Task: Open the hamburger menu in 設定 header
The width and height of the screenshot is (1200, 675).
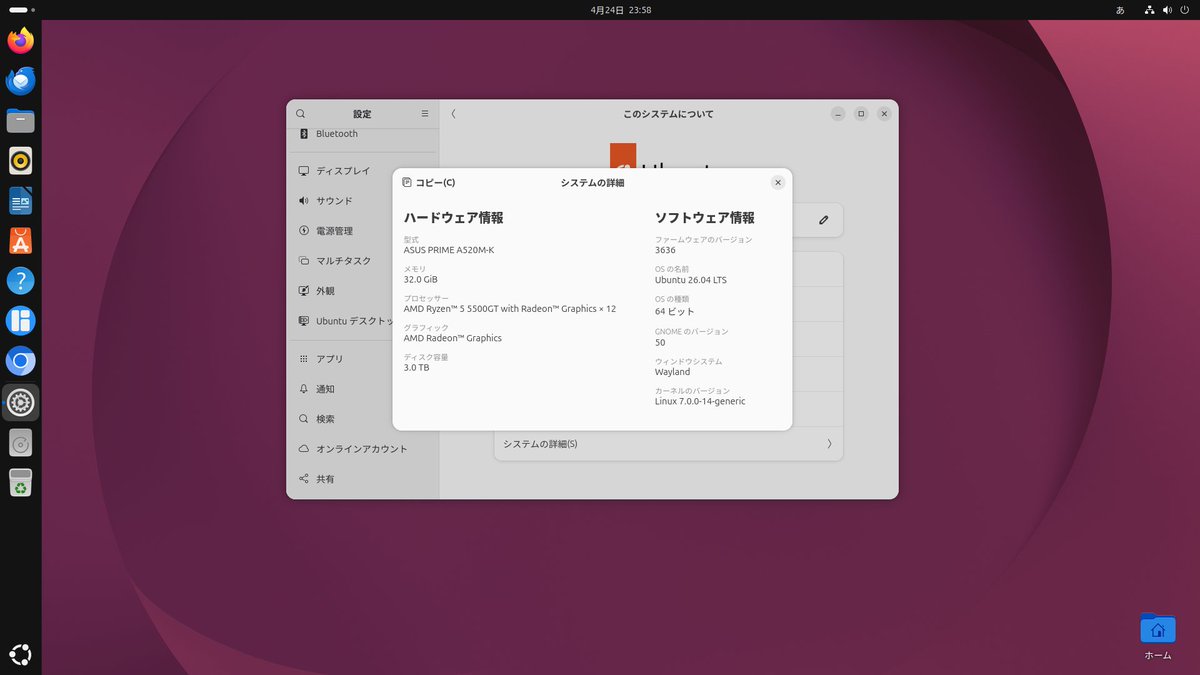Action: [425, 114]
